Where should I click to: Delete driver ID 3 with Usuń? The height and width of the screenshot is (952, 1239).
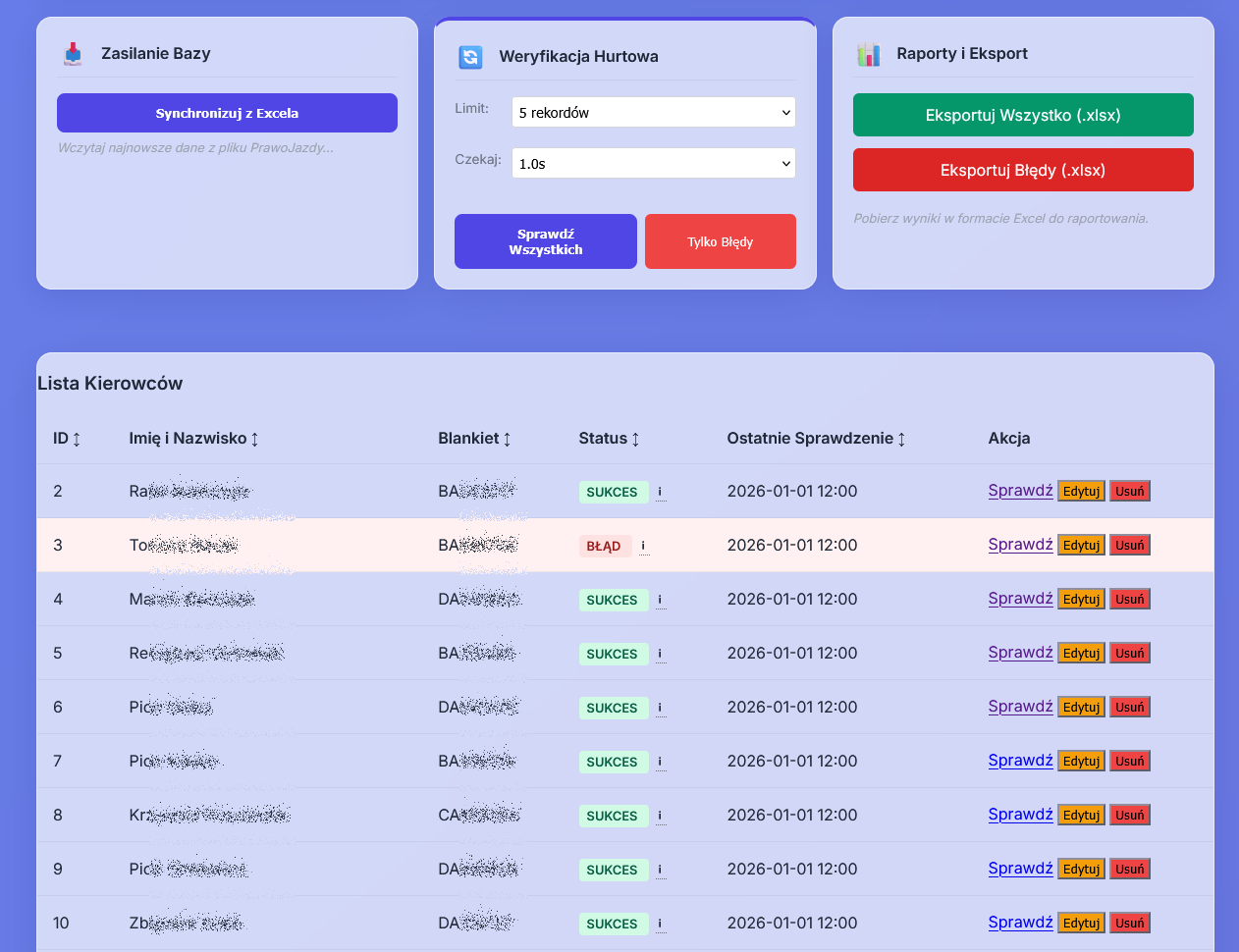point(1130,545)
